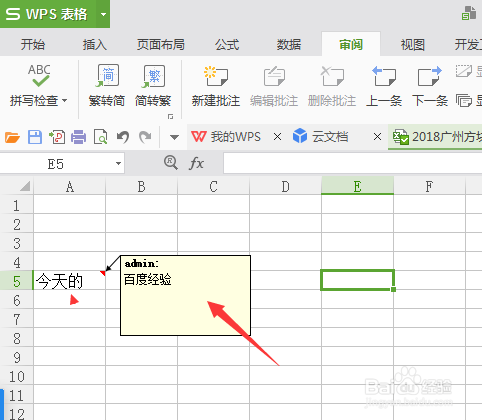
Task: Switch to the 公式 ribbon tab
Action: (227, 44)
